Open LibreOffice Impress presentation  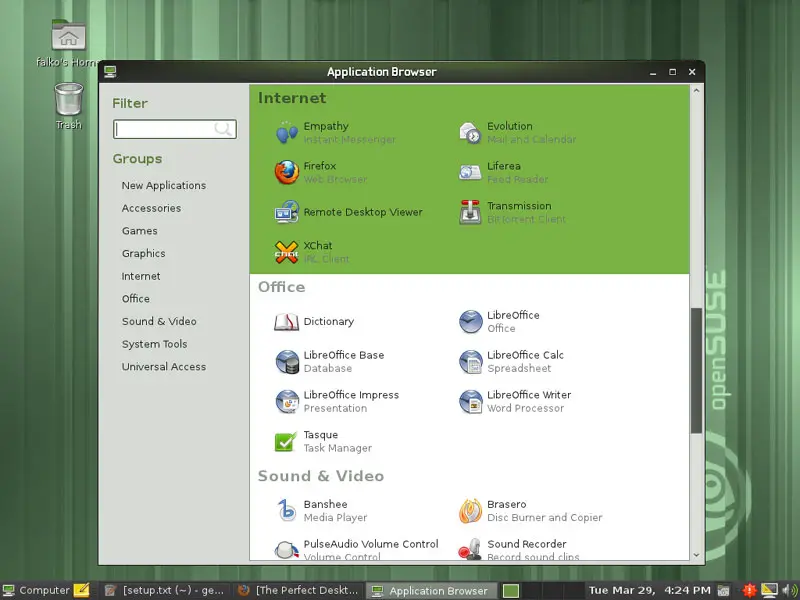click(337, 402)
